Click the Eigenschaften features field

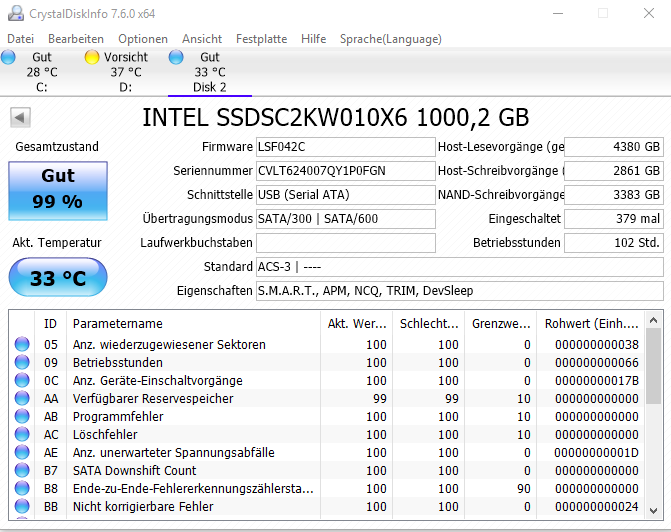[460, 291]
